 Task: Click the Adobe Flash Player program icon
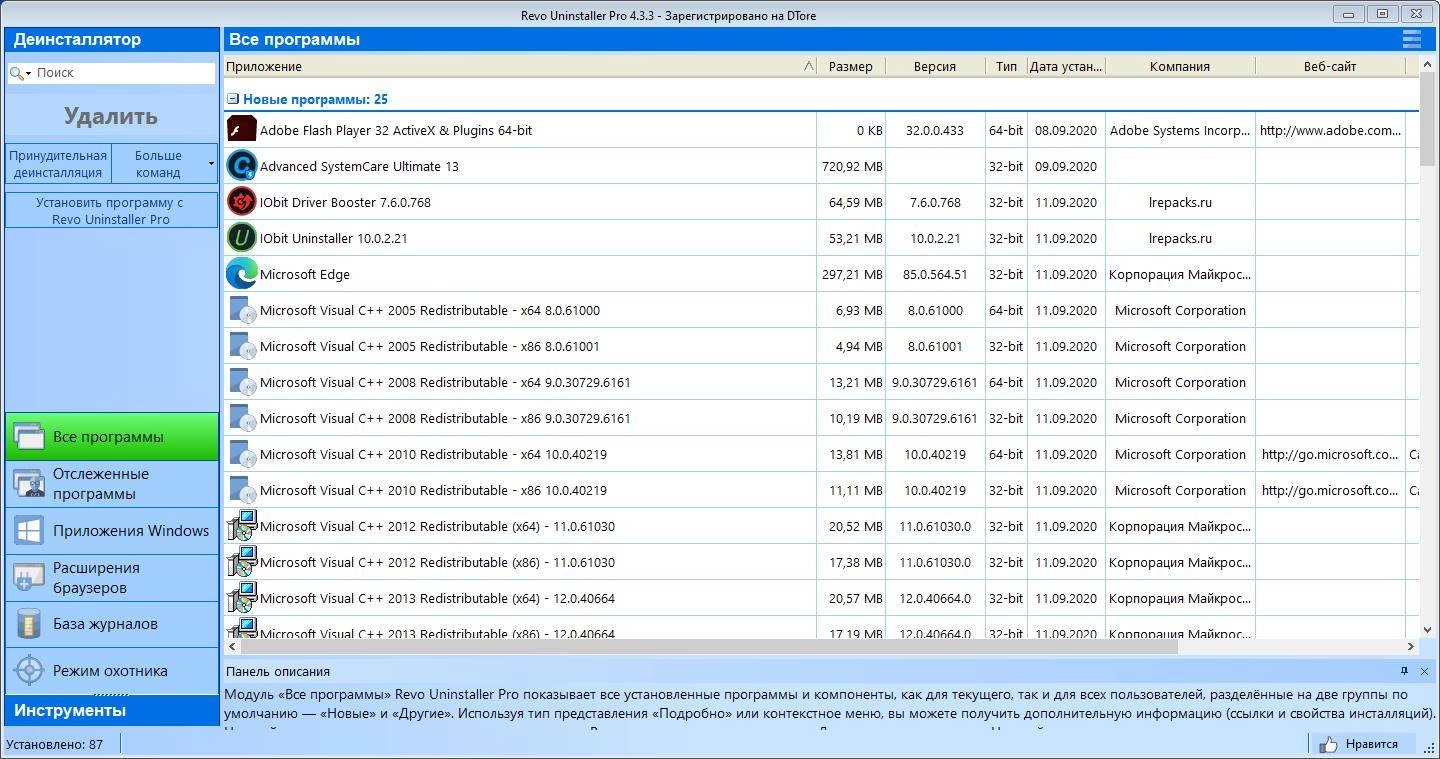242,130
